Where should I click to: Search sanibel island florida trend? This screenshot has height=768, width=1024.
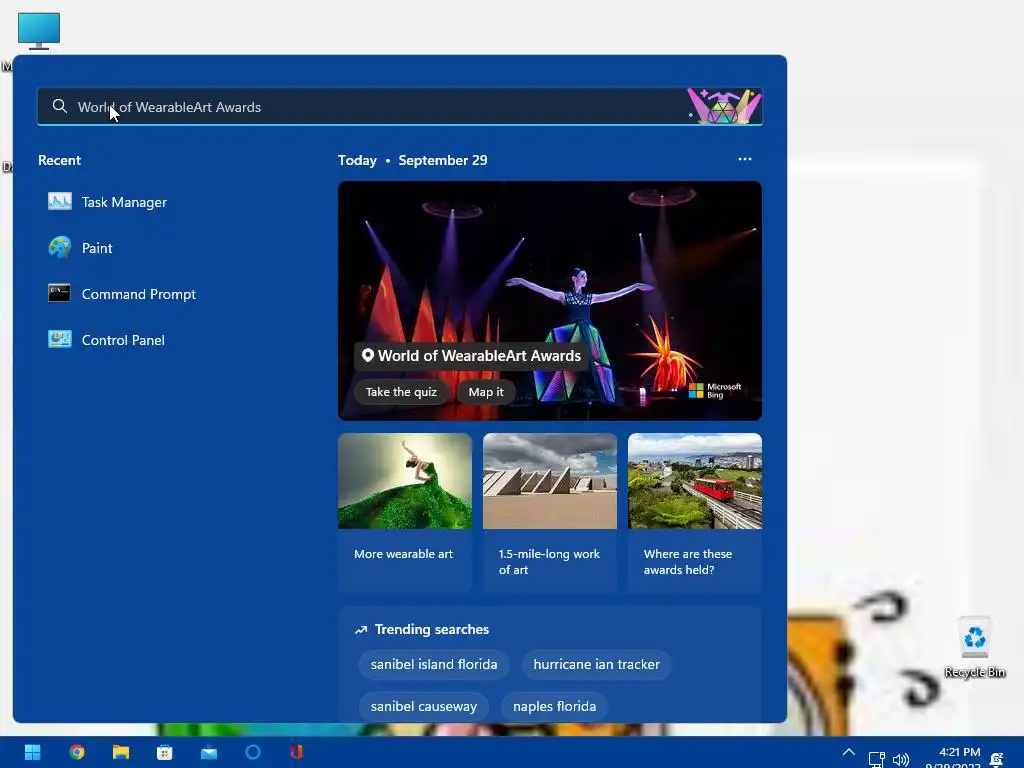click(434, 664)
